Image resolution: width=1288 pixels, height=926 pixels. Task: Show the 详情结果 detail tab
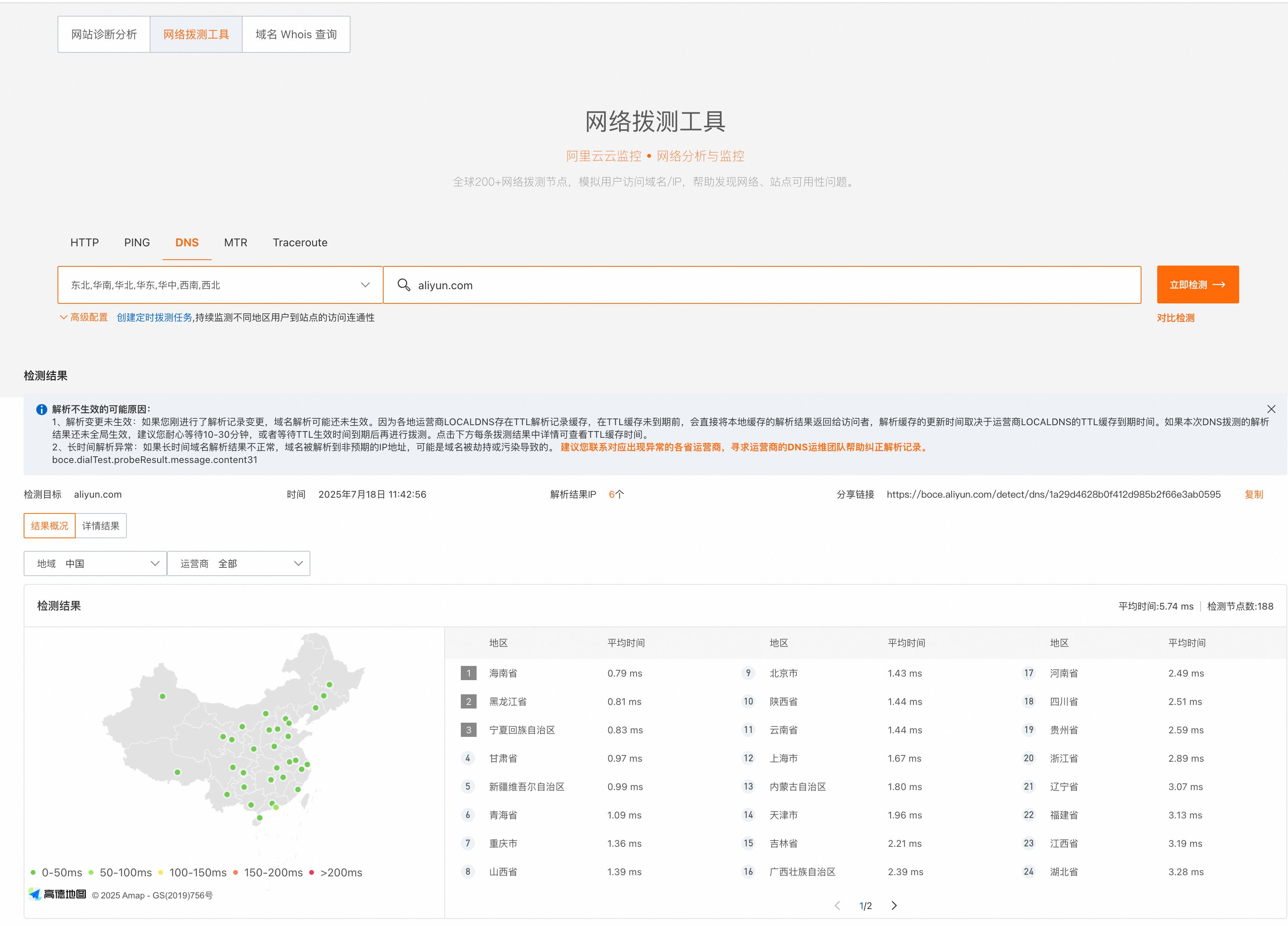click(x=100, y=526)
